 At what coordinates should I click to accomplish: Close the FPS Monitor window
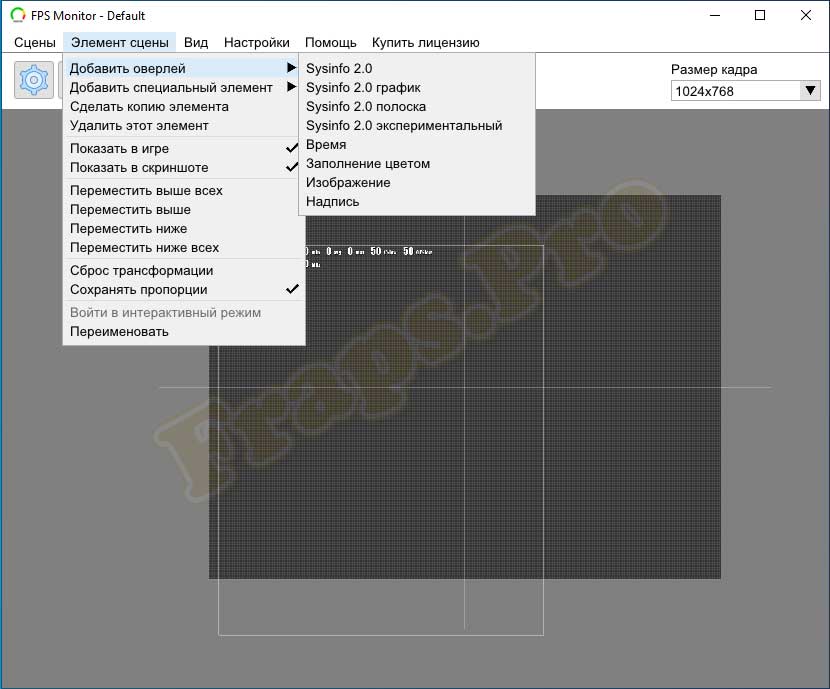806,15
